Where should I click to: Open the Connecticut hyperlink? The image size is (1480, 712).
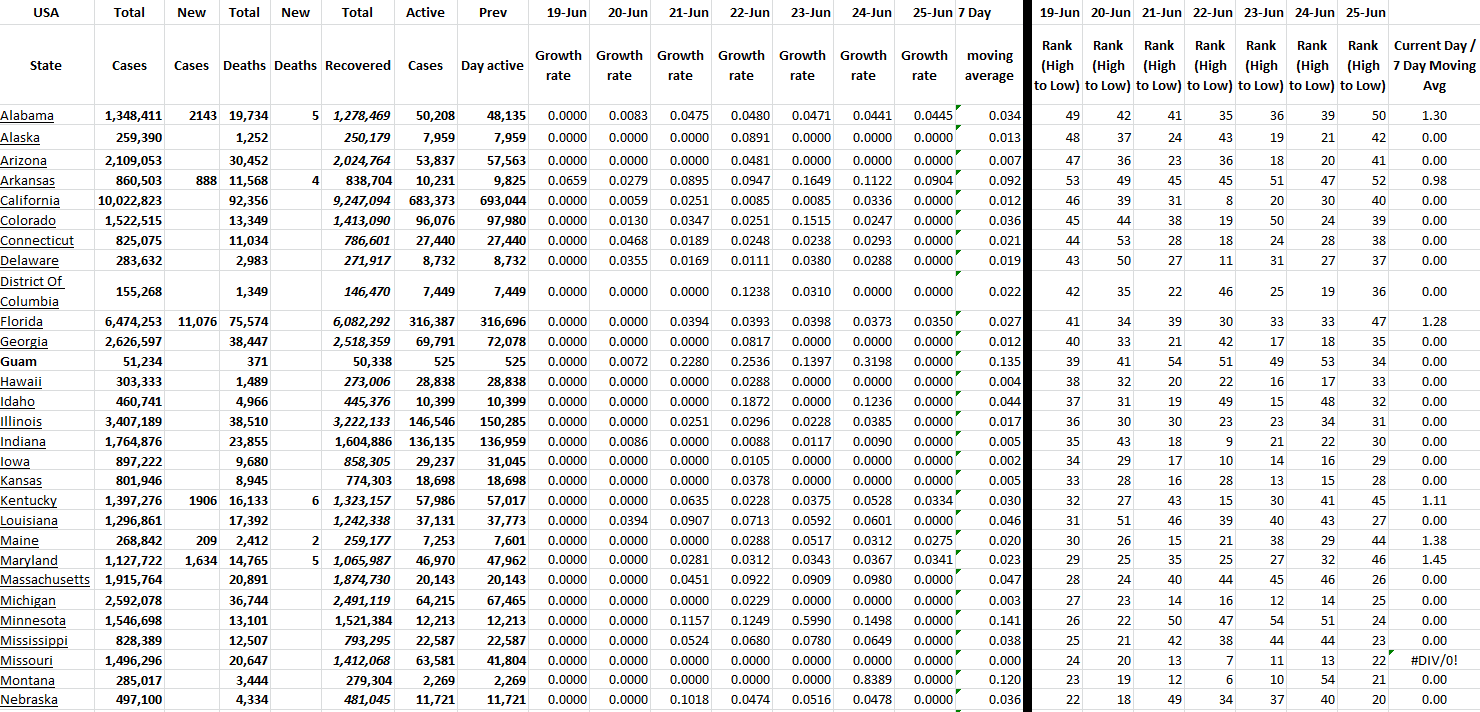tap(37, 241)
